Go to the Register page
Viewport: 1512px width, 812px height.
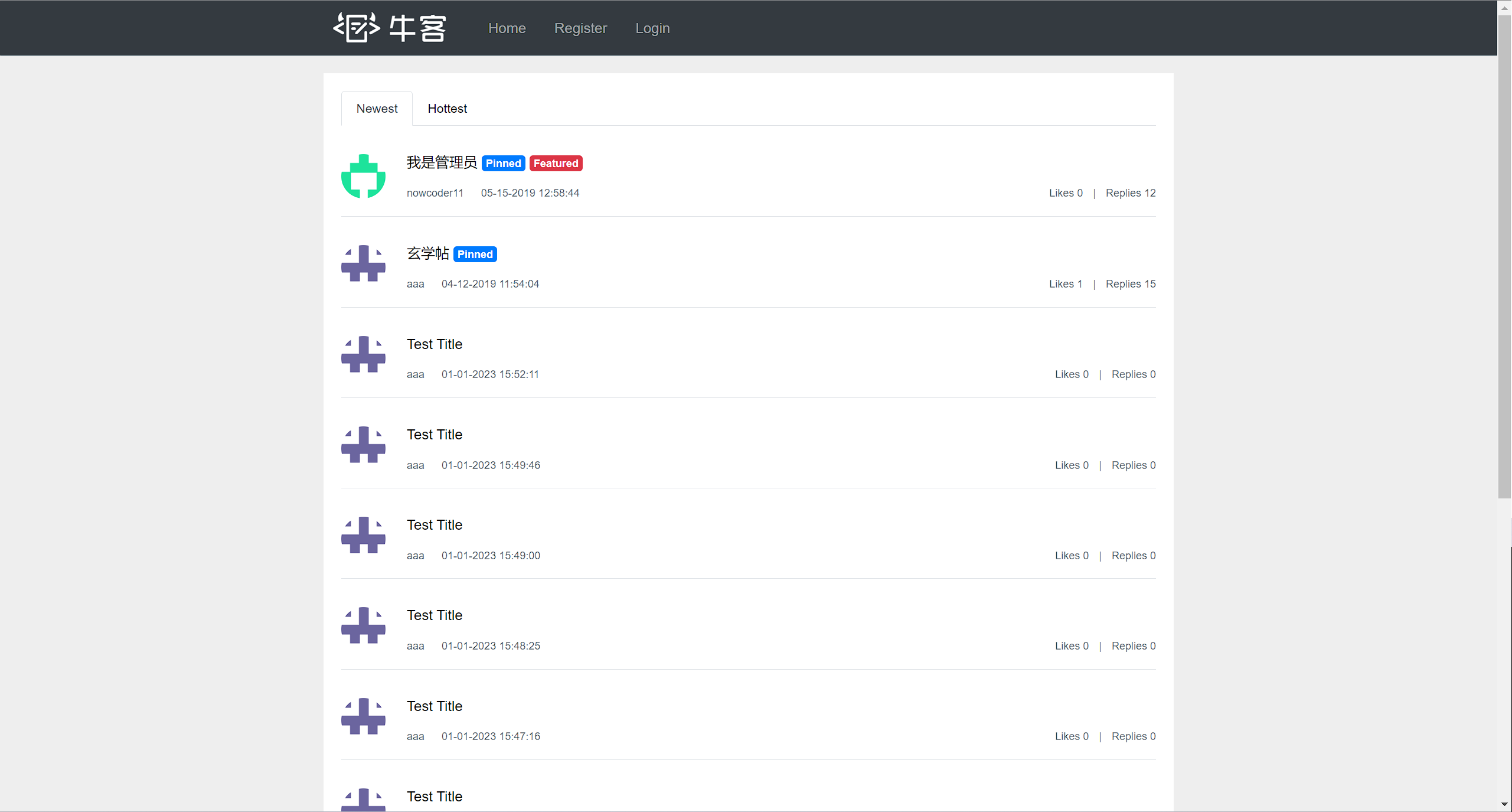580,28
